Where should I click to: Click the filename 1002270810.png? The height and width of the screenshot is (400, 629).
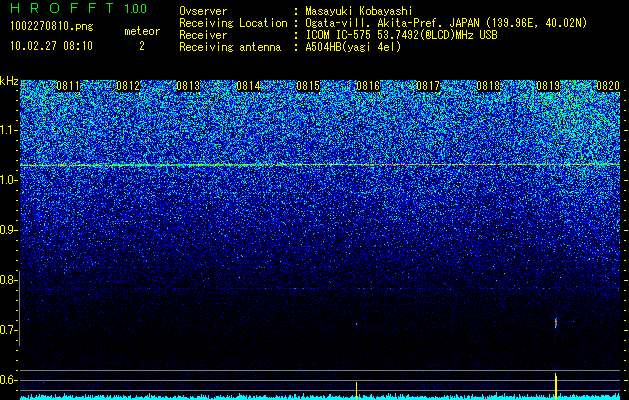pyautogui.click(x=52, y=26)
